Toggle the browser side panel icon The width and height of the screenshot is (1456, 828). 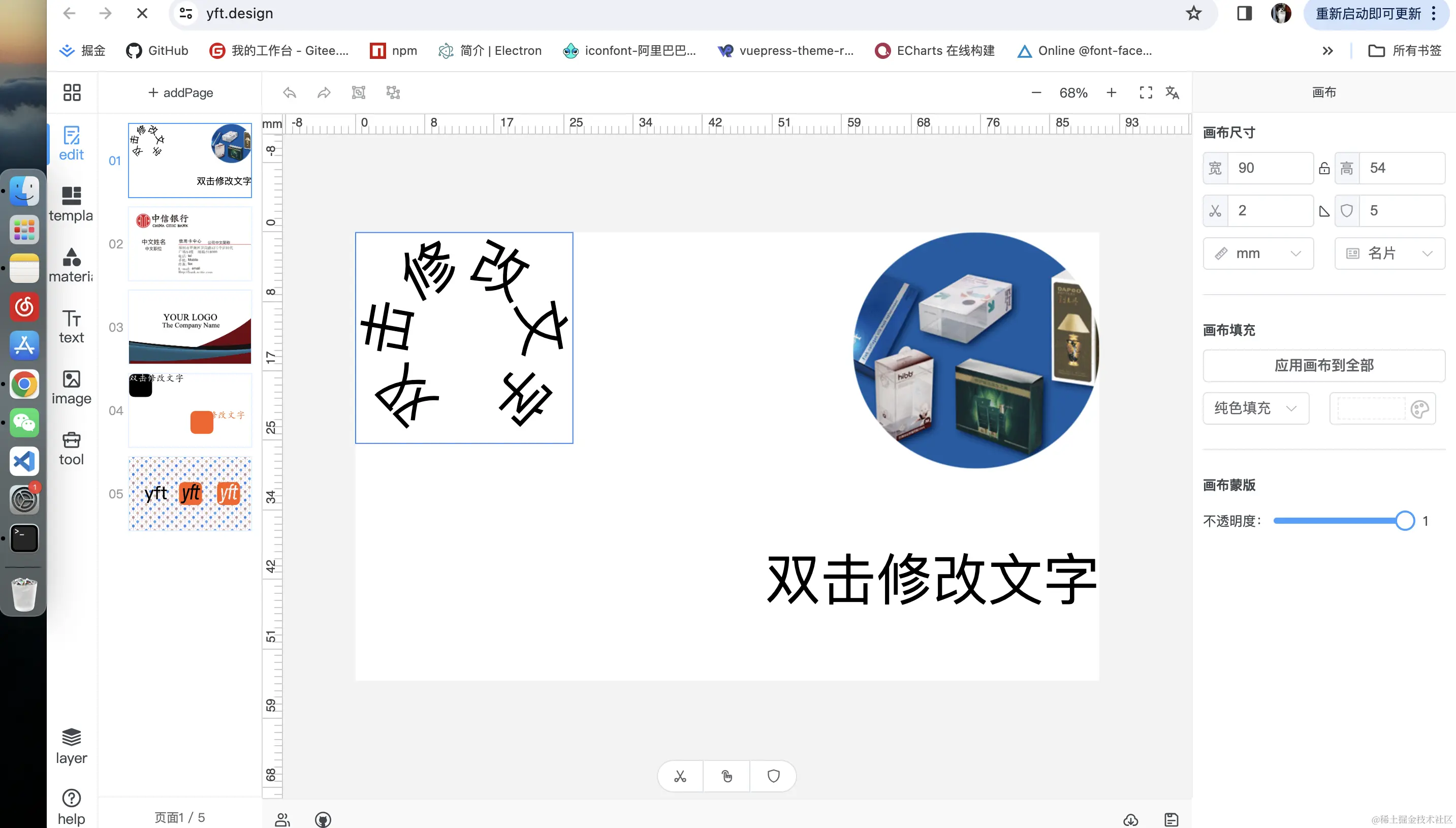point(1245,13)
